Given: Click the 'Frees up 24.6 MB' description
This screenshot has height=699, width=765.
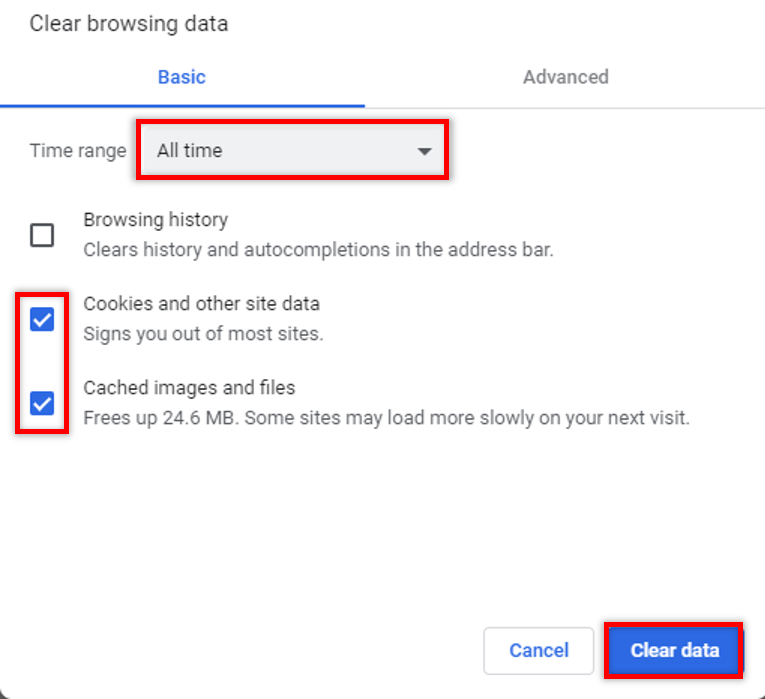Looking at the screenshot, I should coord(386,418).
